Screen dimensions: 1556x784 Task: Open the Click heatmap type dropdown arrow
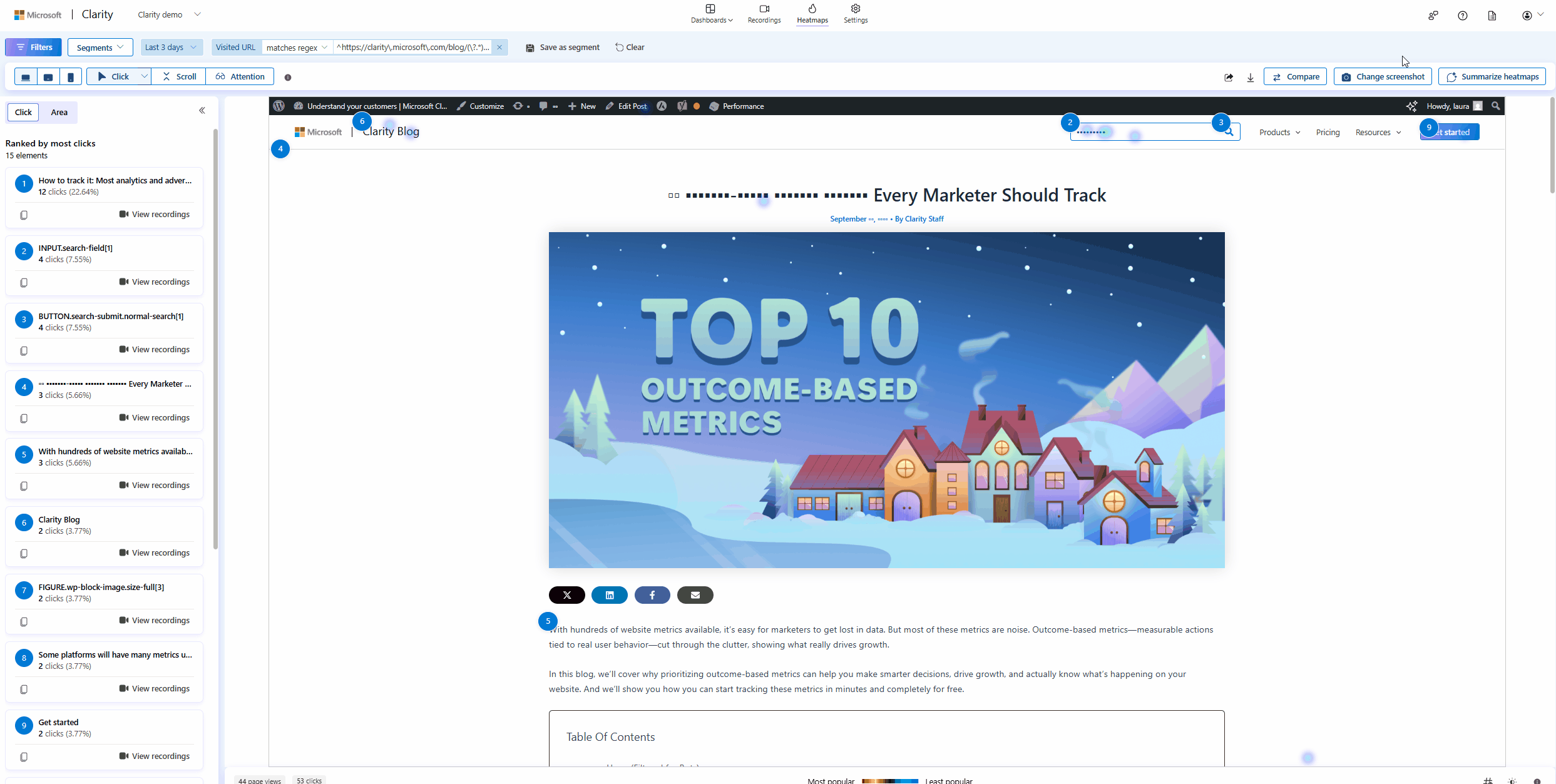pyautogui.click(x=145, y=77)
